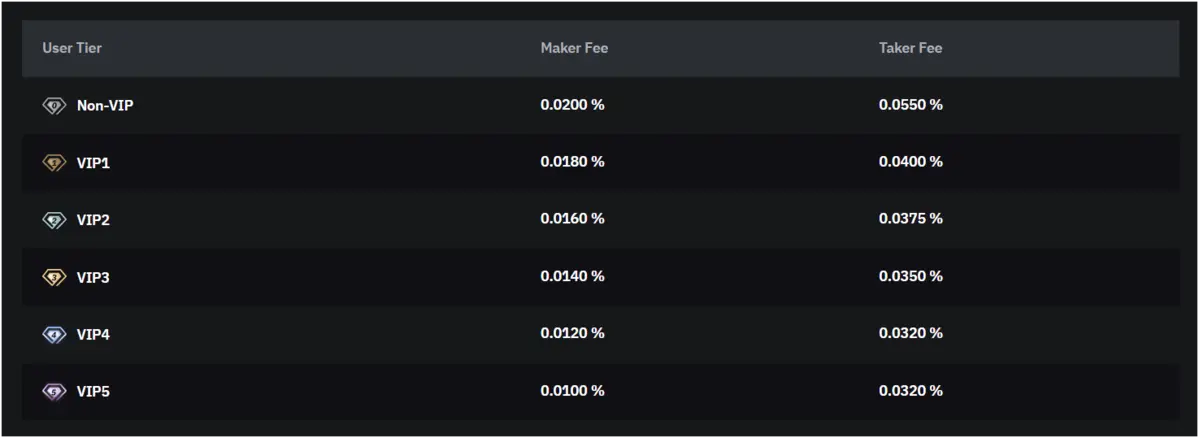Screen dimensions: 1199x438
Task: Click the Taker Fee column header
Action: click(x=910, y=48)
